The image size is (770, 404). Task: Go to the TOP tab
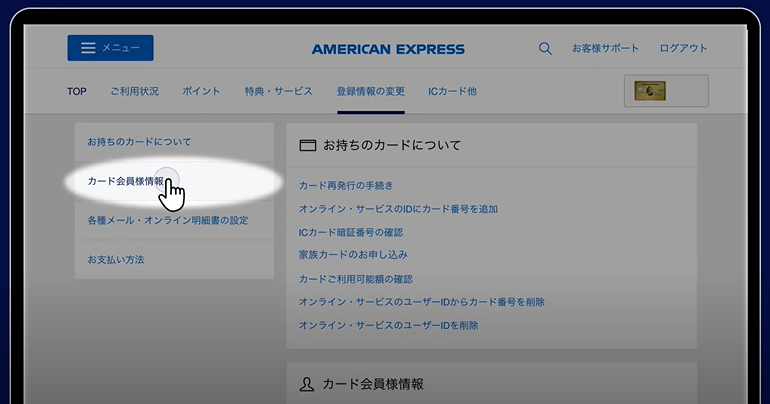(77, 91)
